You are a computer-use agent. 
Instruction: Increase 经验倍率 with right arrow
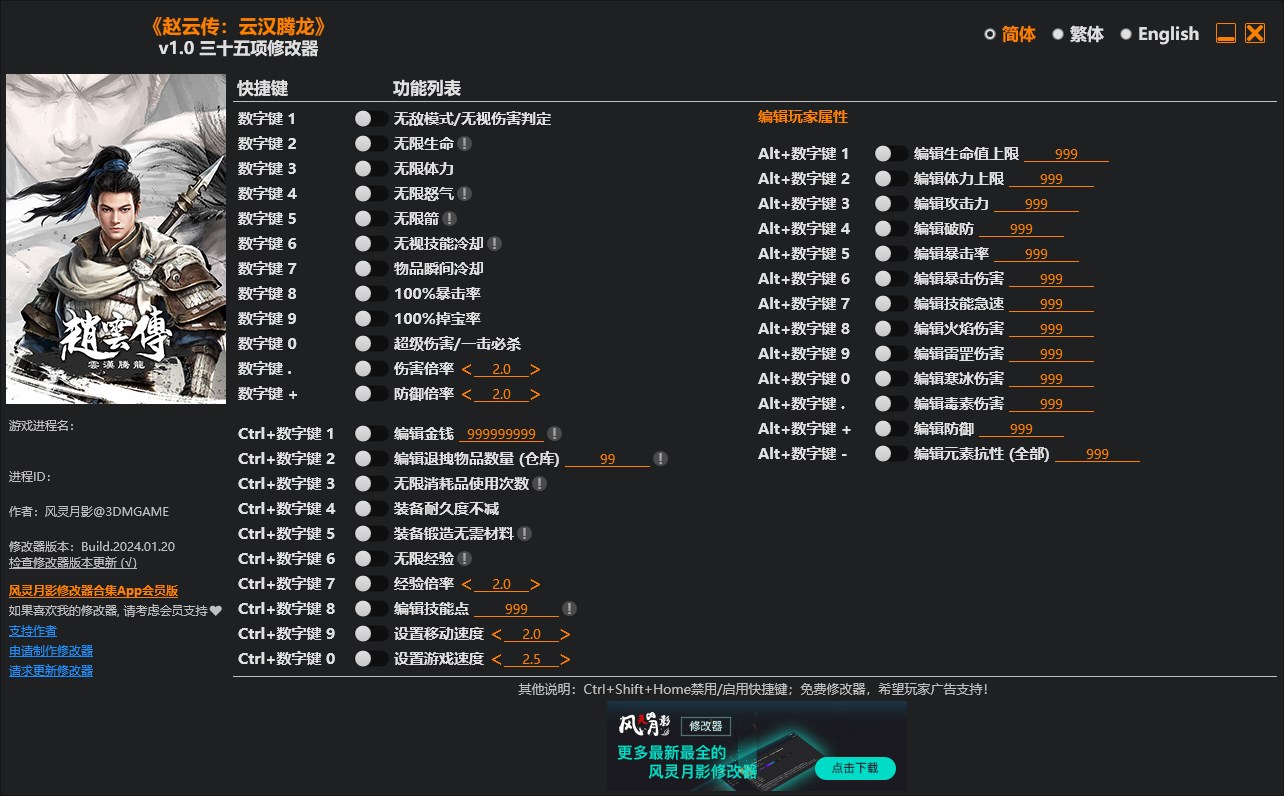point(536,584)
